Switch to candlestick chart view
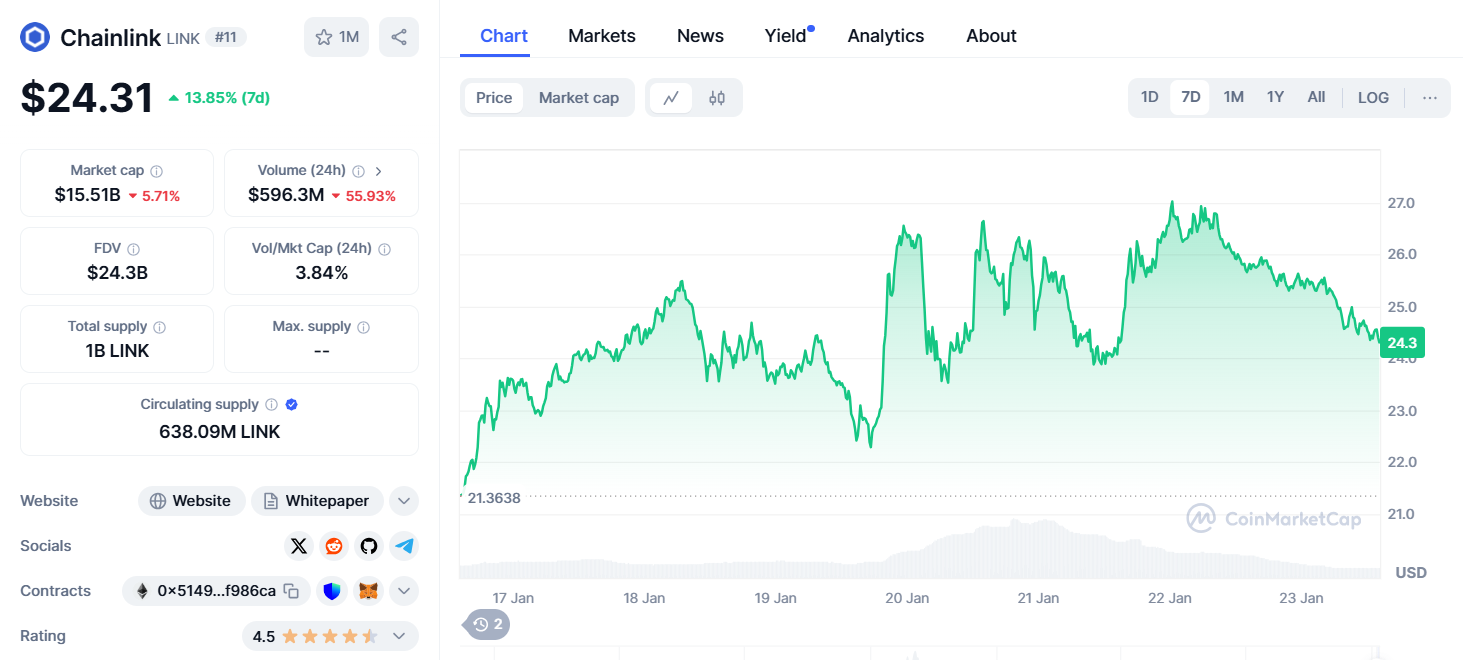This screenshot has width=1463, height=660. pos(717,98)
